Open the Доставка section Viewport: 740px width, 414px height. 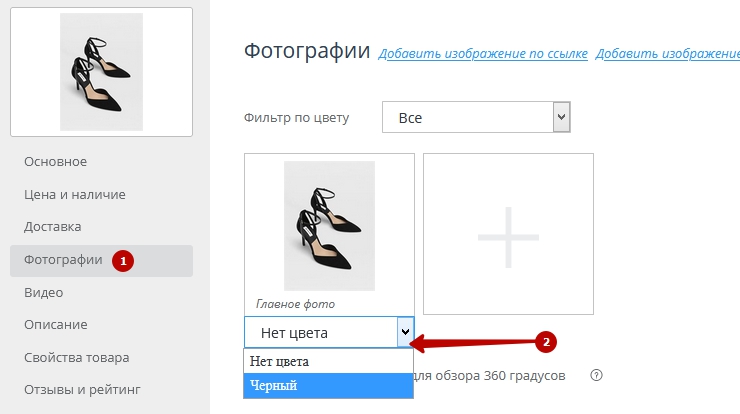pos(53,227)
